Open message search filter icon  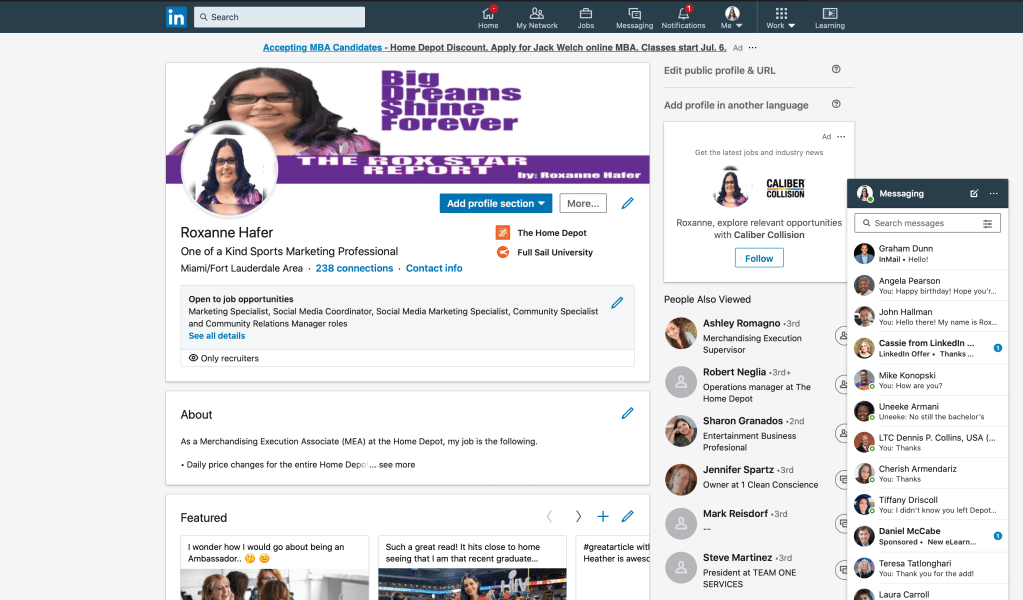click(988, 223)
